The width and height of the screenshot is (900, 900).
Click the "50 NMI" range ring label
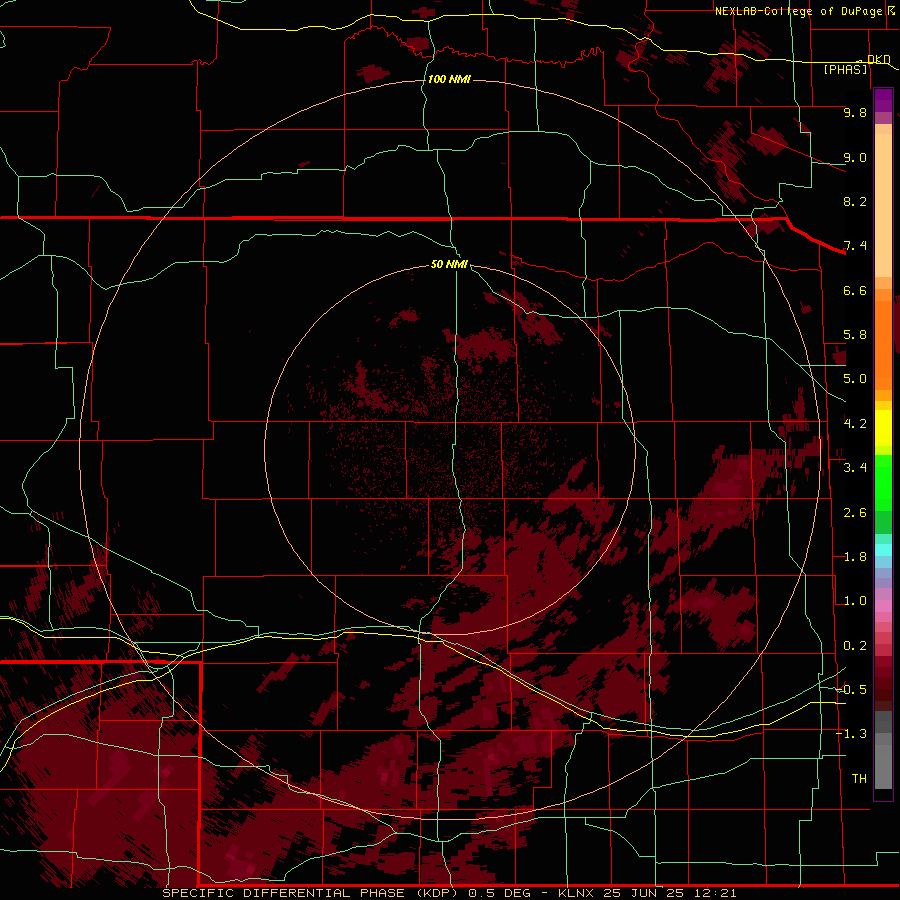pos(449,264)
